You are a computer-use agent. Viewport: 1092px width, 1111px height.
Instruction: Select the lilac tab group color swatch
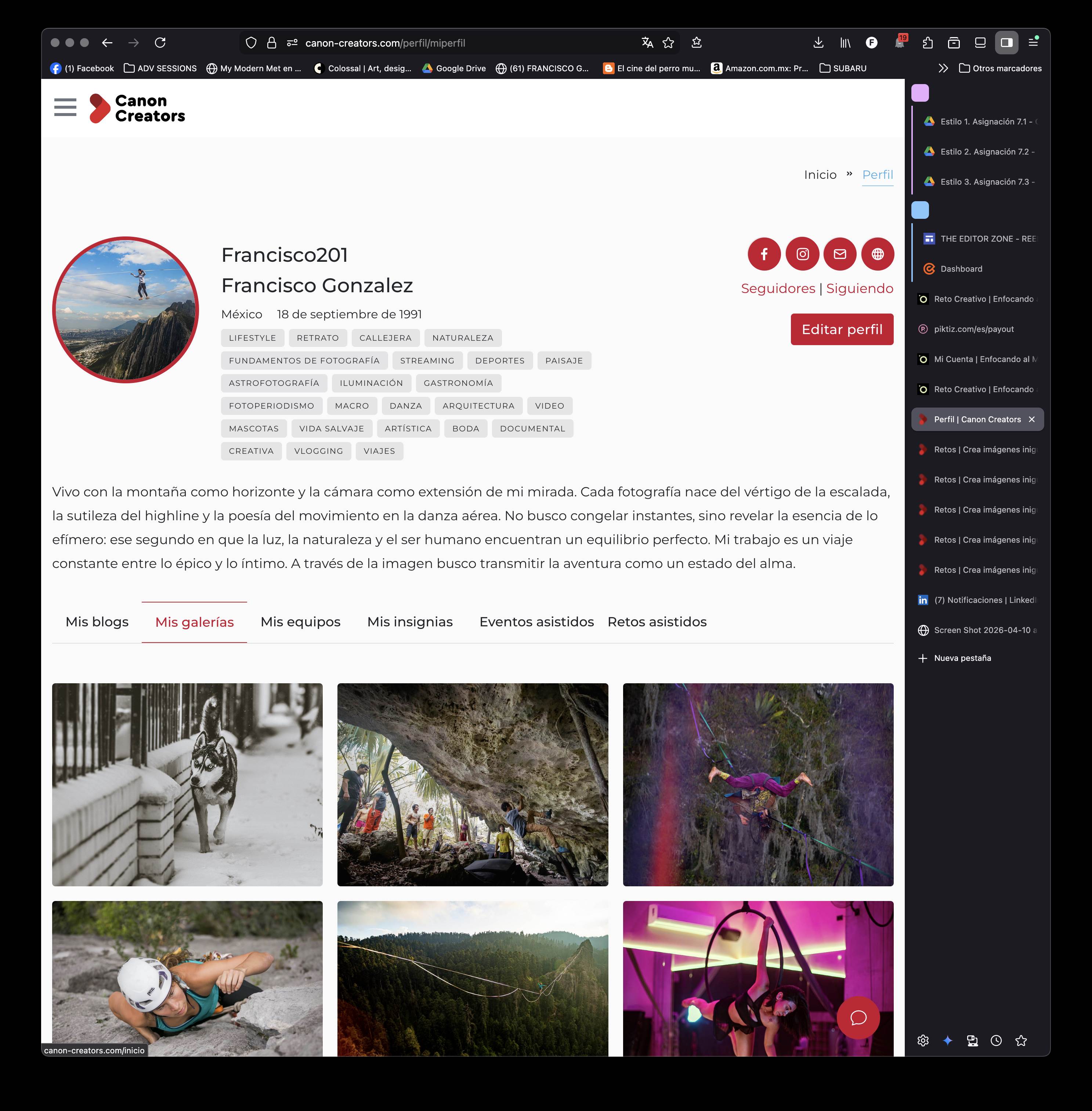click(x=920, y=93)
